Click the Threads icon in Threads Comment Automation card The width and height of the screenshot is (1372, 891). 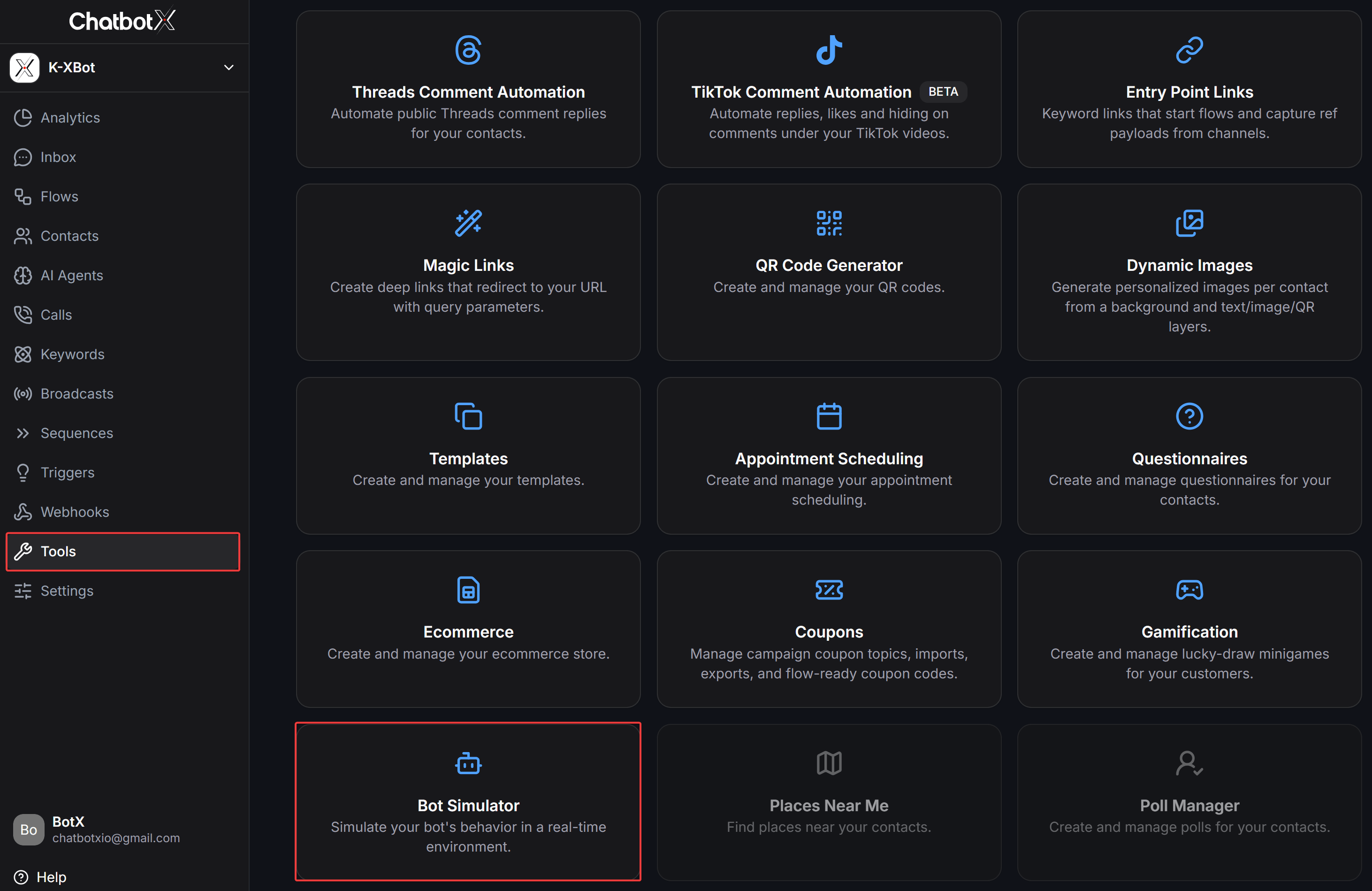pos(468,50)
